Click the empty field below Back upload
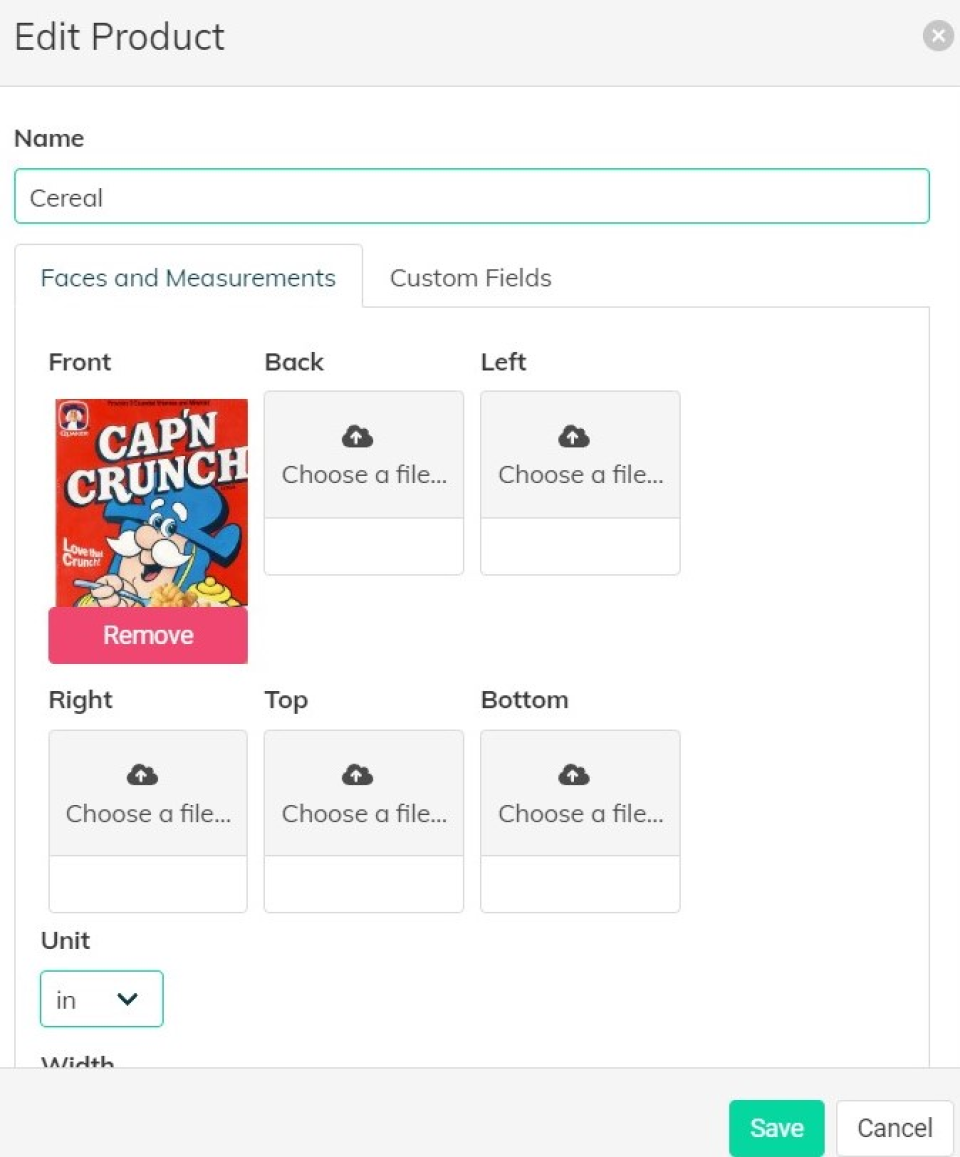Viewport: 960px width, 1157px height. pyautogui.click(x=364, y=546)
